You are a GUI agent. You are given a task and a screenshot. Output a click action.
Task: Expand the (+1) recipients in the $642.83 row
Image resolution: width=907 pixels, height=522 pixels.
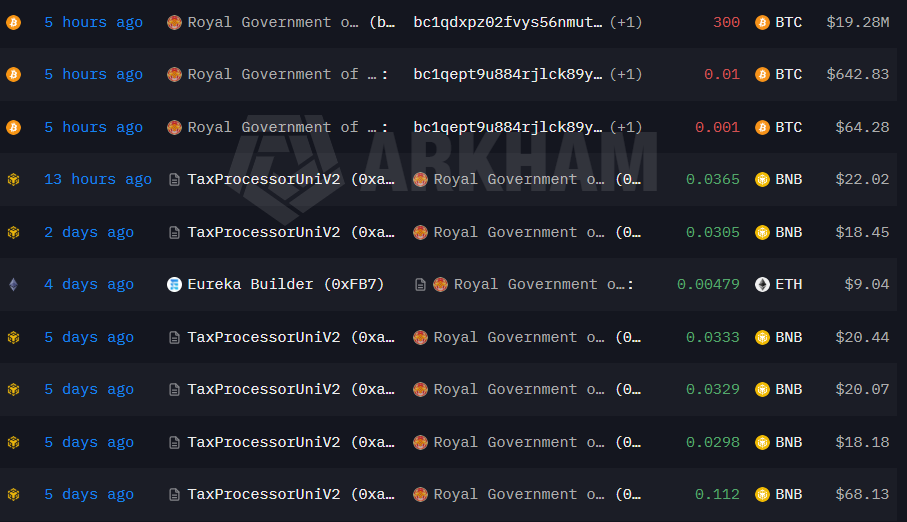[x=626, y=75]
